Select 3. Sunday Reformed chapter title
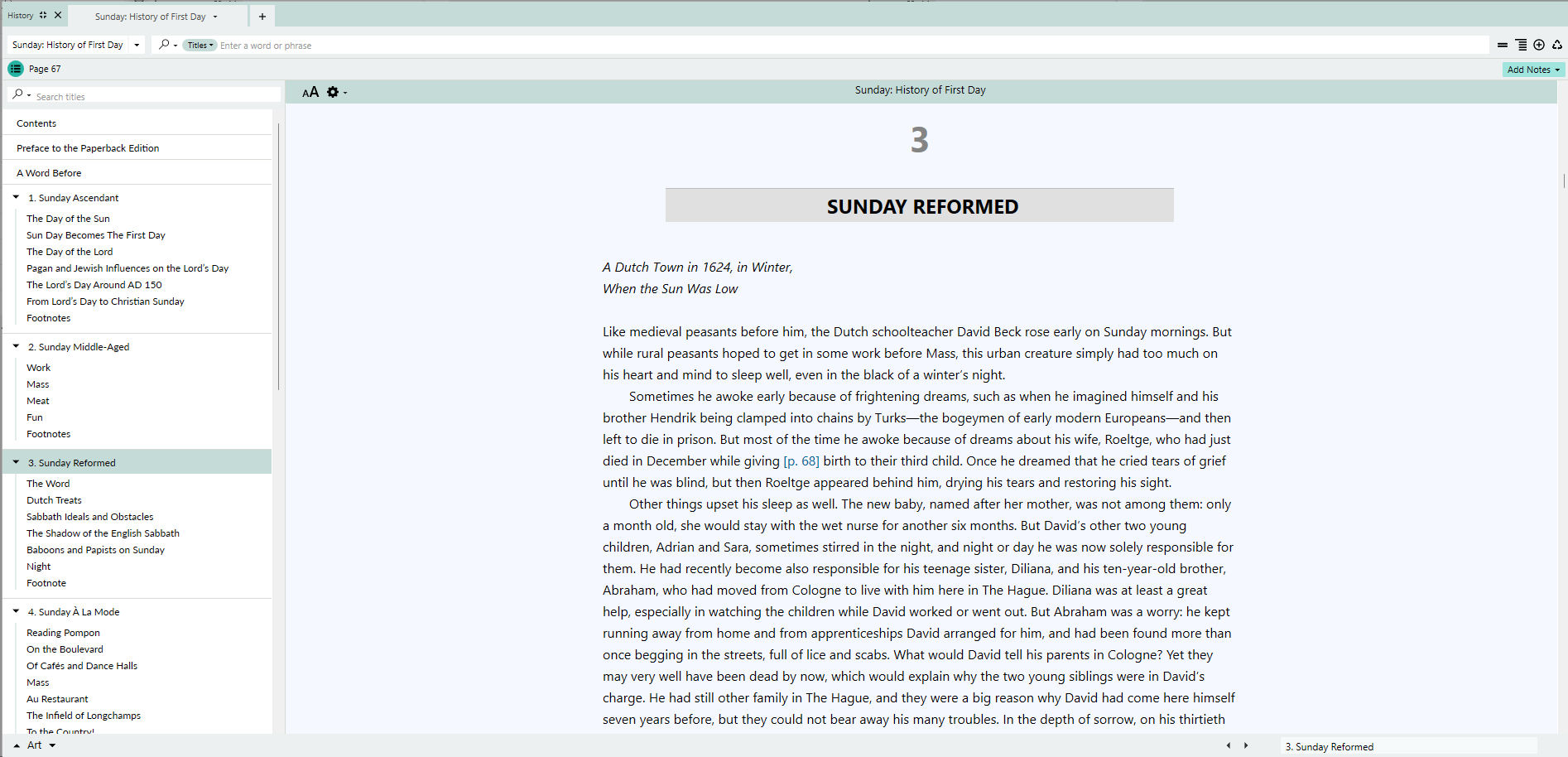Viewport: 1568px width, 757px height. click(71, 463)
